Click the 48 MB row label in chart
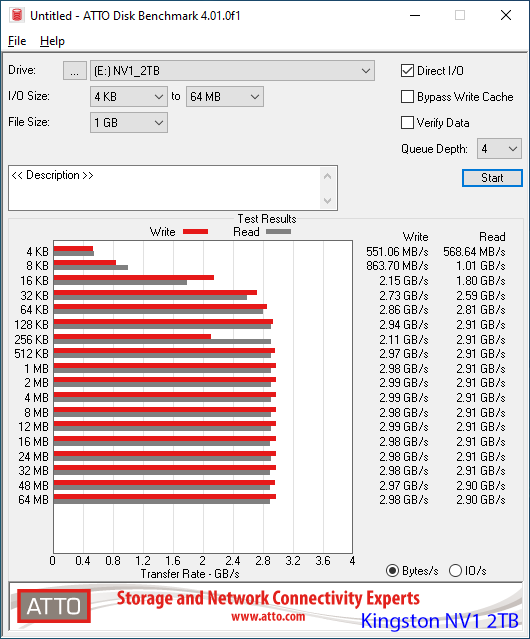This screenshot has height=639, width=530. [x=33, y=486]
